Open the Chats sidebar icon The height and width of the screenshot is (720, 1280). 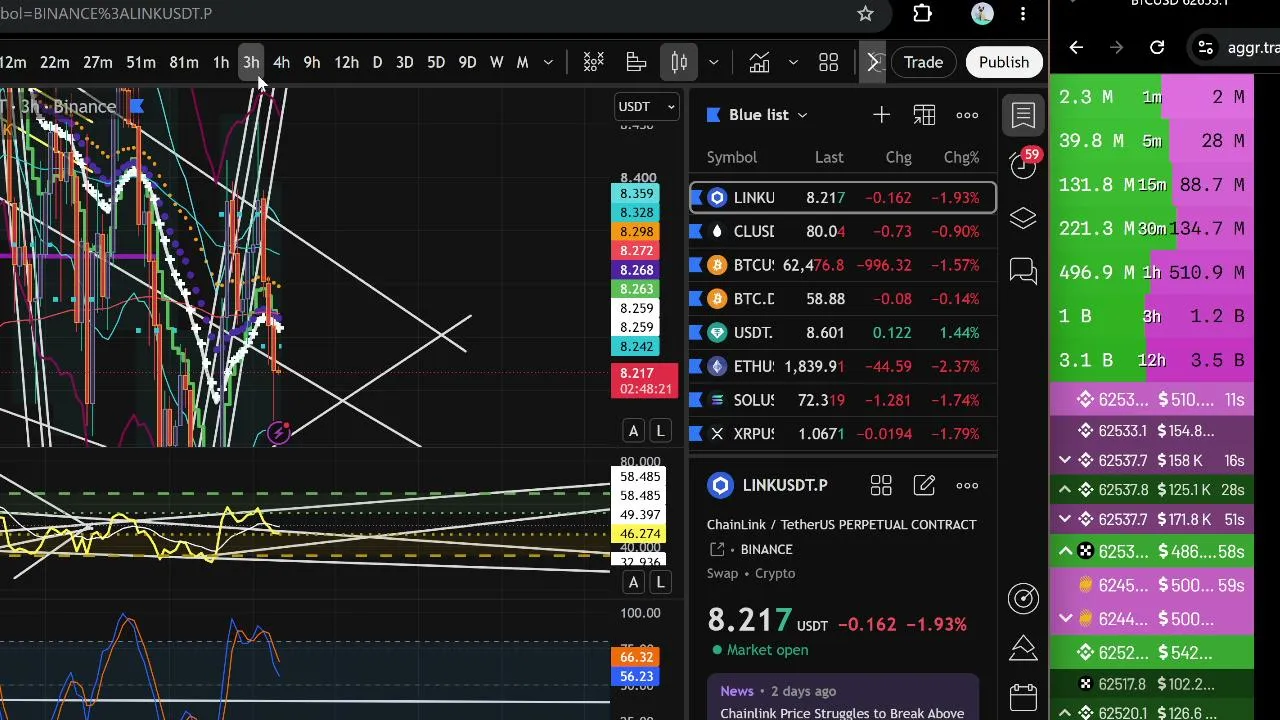tap(1023, 271)
